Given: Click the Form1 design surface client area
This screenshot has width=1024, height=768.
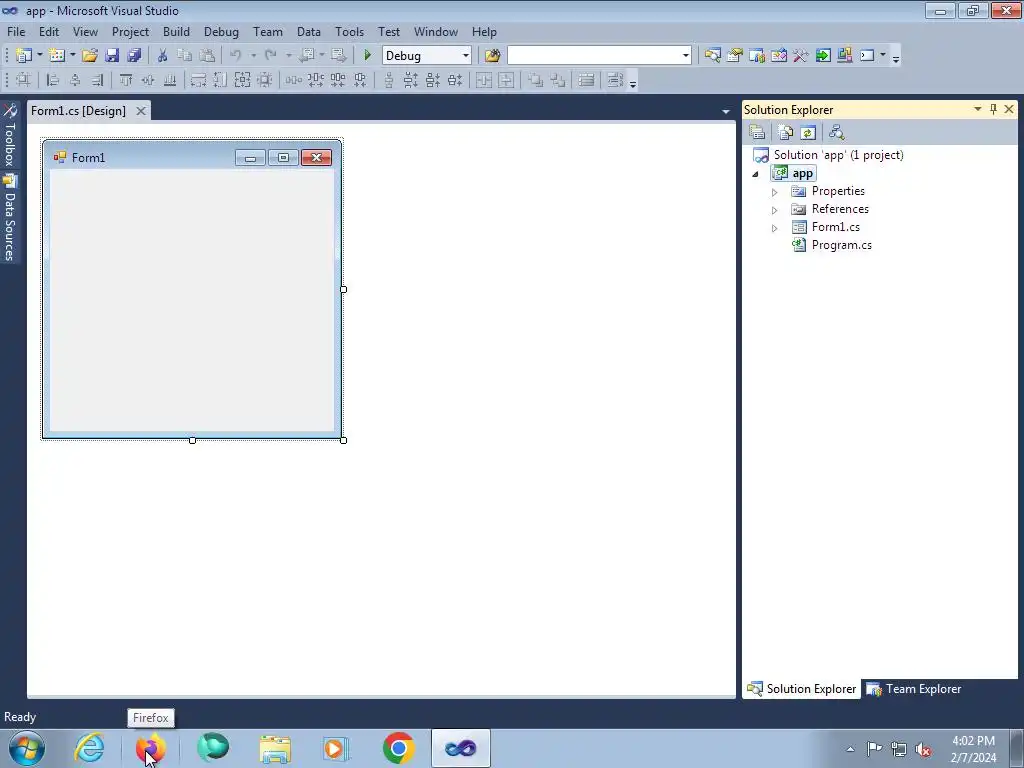Looking at the screenshot, I should coord(192,300).
